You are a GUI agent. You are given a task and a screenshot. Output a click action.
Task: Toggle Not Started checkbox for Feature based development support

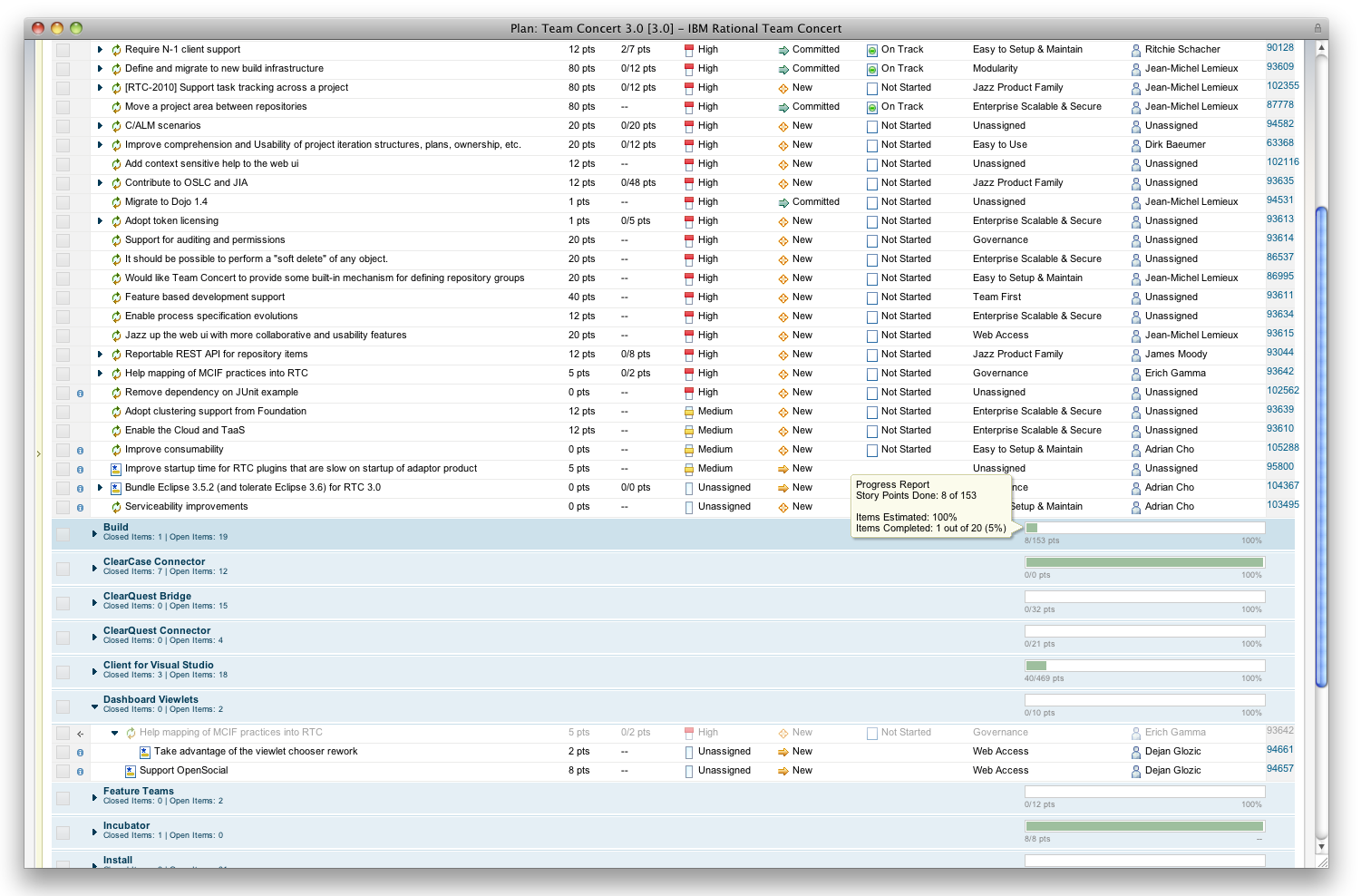click(x=872, y=297)
